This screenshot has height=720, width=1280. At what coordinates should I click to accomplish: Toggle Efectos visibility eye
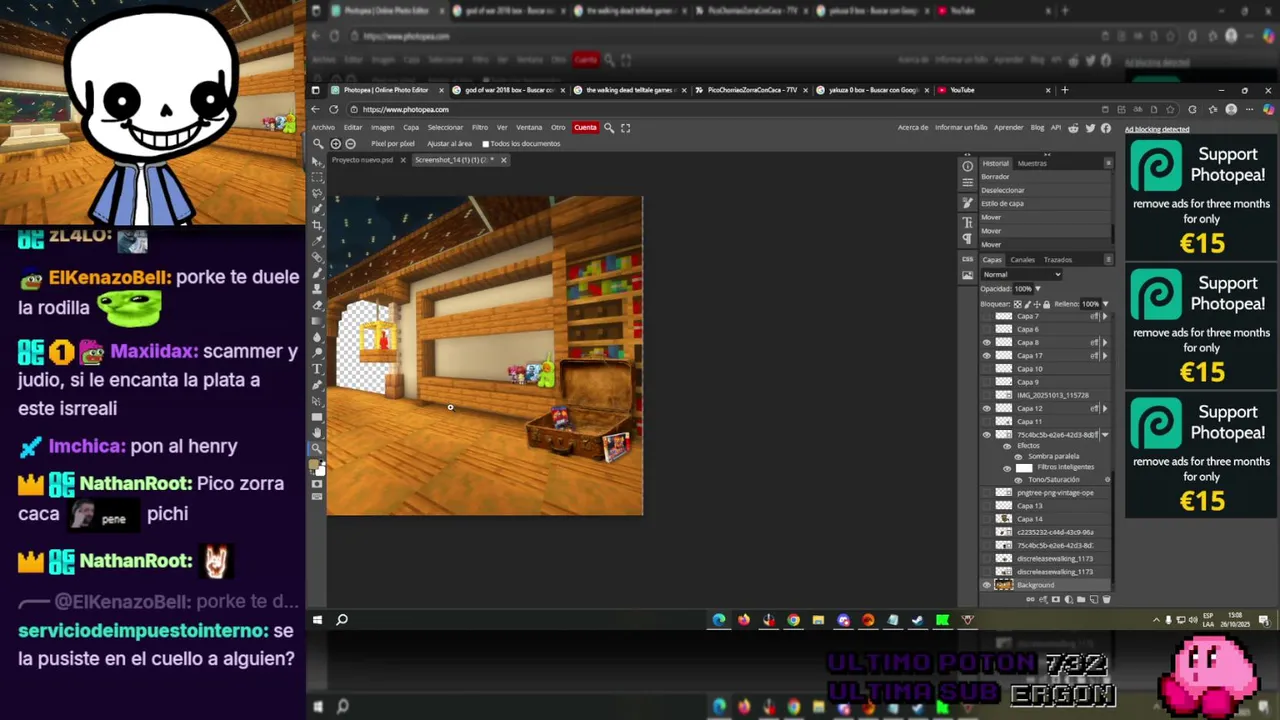coord(1007,447)
